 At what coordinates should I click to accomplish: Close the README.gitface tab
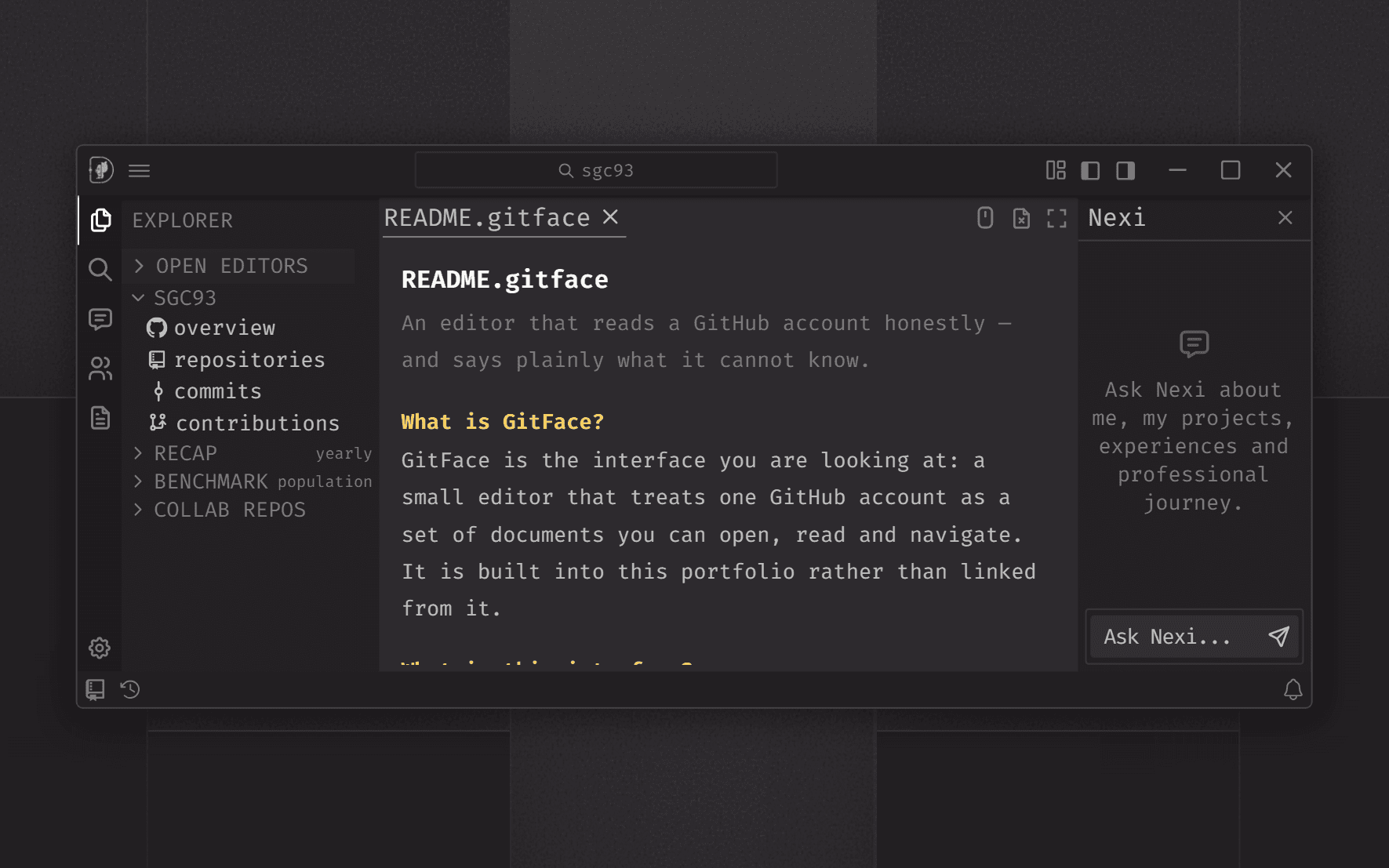(x=611, y=217)
